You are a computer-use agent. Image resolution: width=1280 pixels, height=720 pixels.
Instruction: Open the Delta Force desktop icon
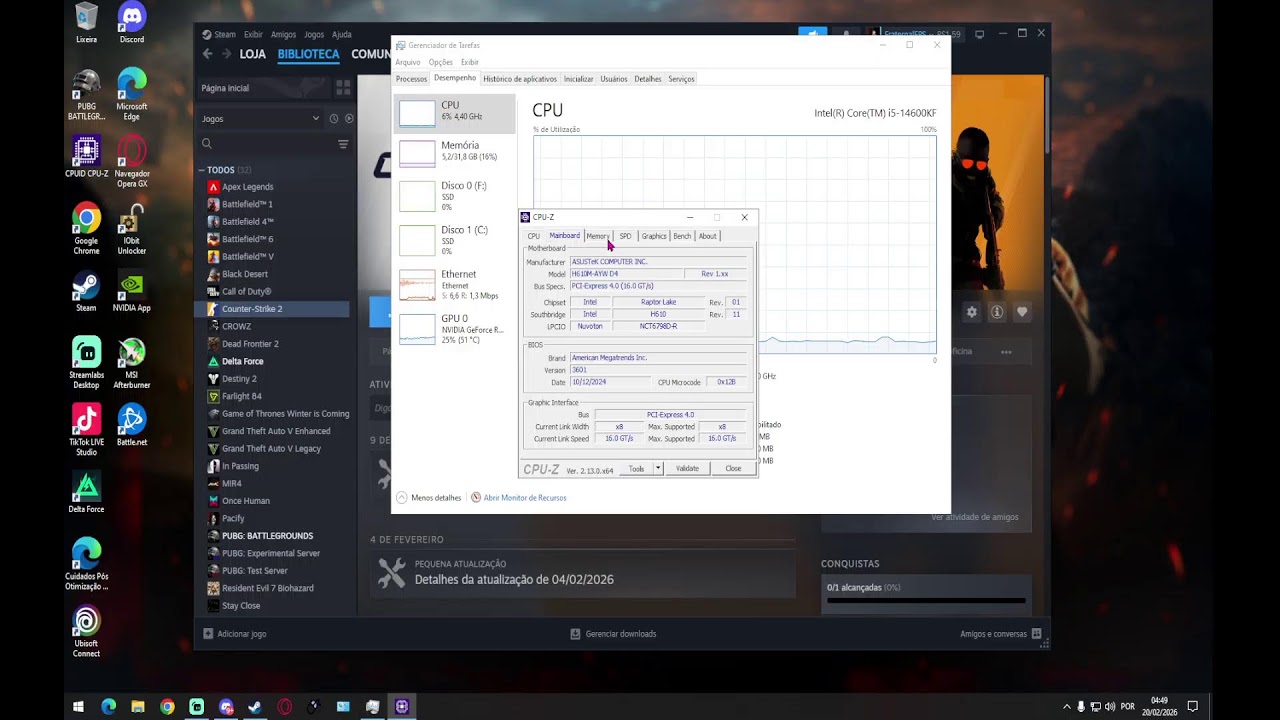click(86, 492)
